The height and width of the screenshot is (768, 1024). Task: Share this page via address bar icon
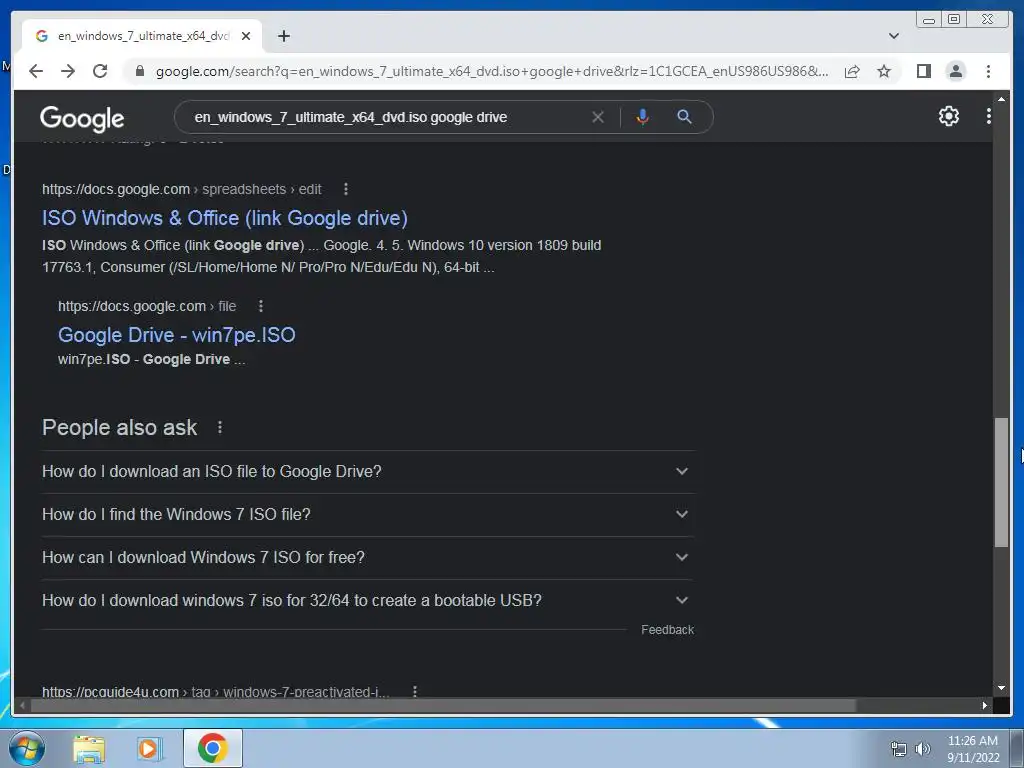point(852,71)
